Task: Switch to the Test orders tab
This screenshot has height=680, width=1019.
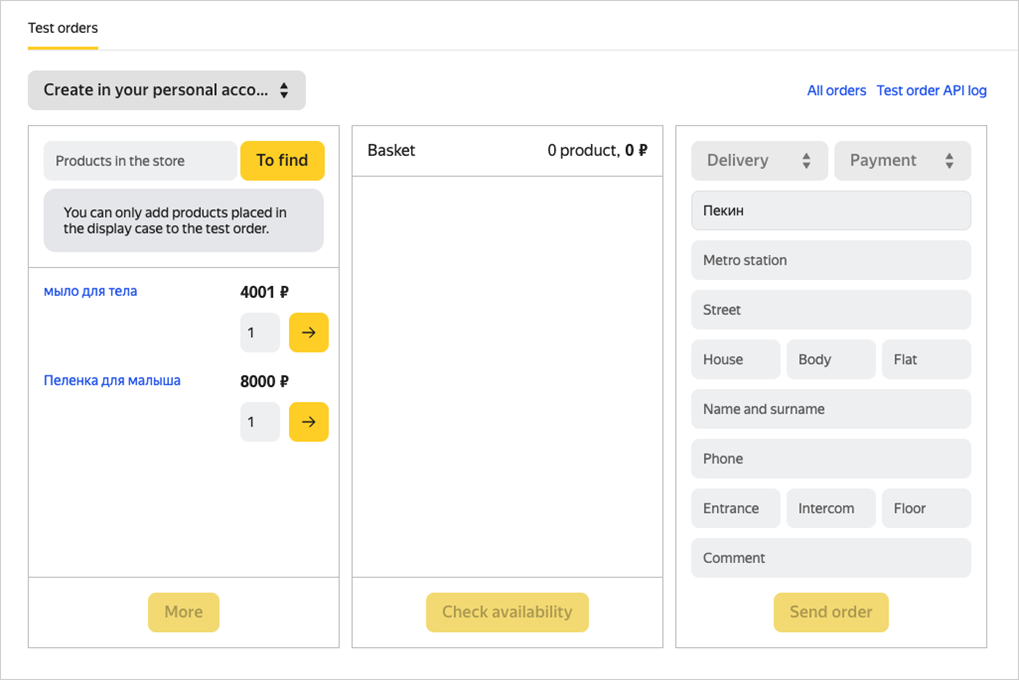Action: (62, 28)
